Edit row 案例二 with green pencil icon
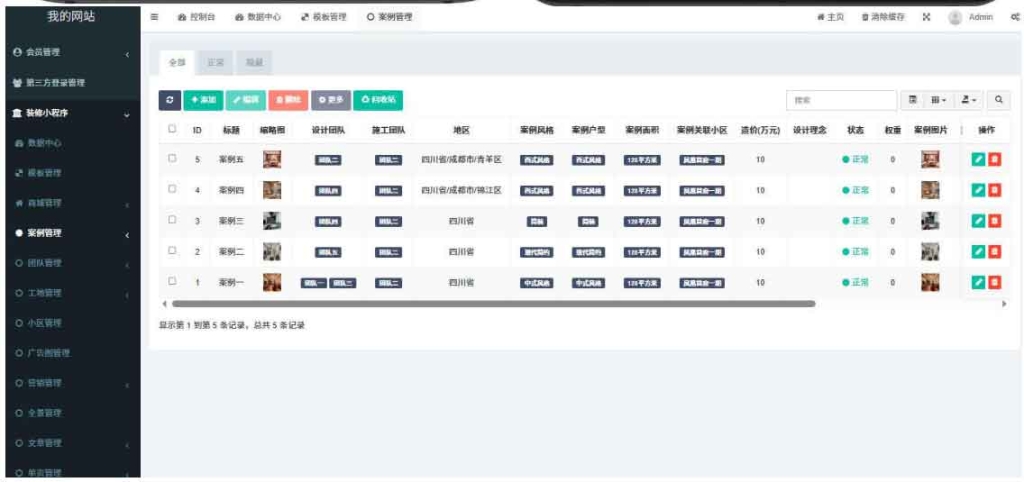The image size is (1024, 482). [978, 251]
